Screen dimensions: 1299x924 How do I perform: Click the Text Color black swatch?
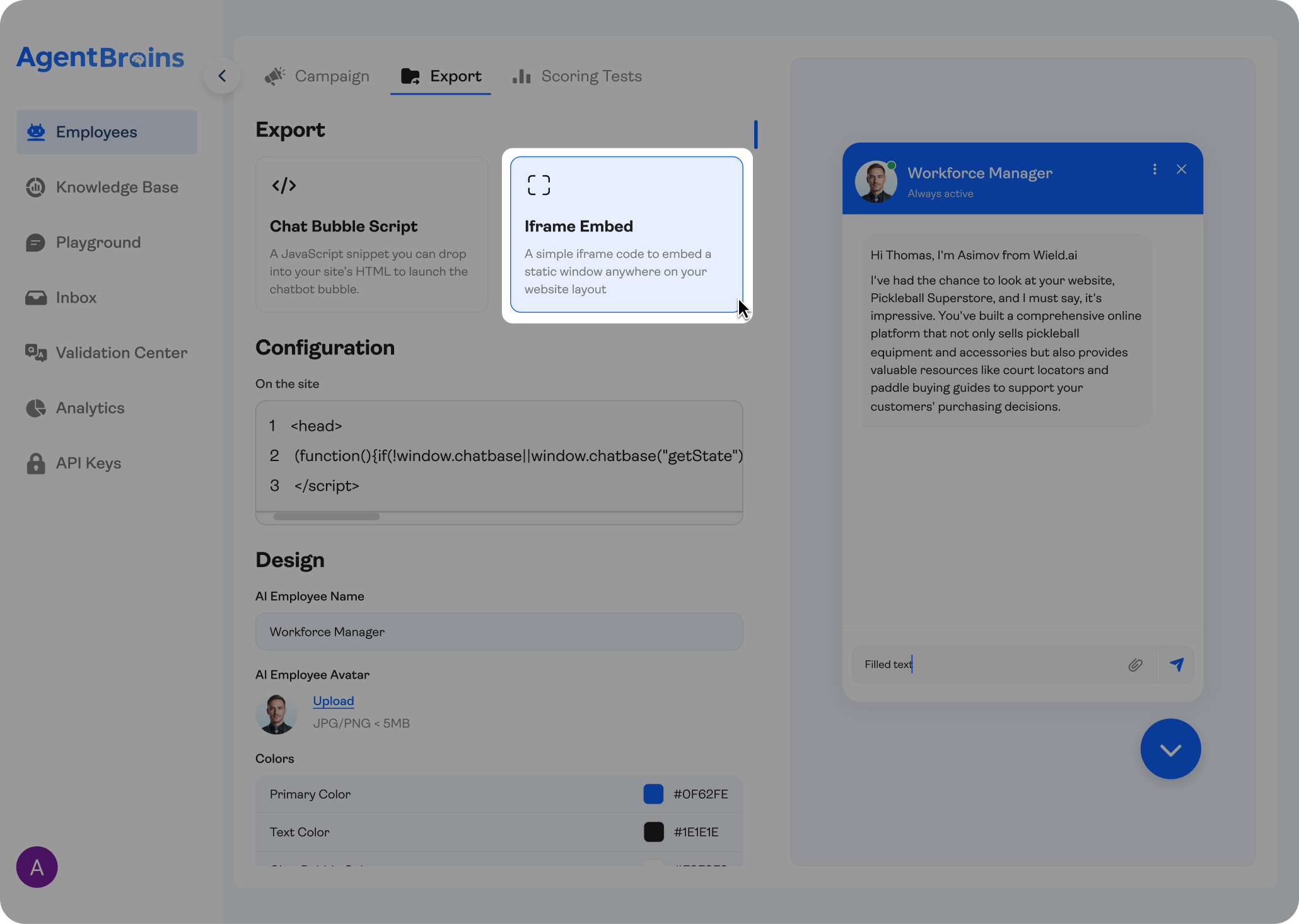pyautogui.click(x=653, y=832)
